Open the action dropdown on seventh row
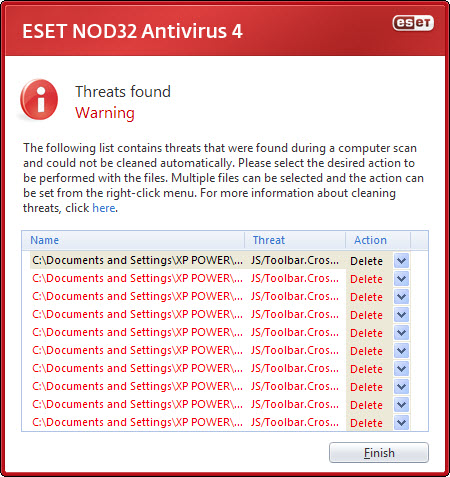 401,368
